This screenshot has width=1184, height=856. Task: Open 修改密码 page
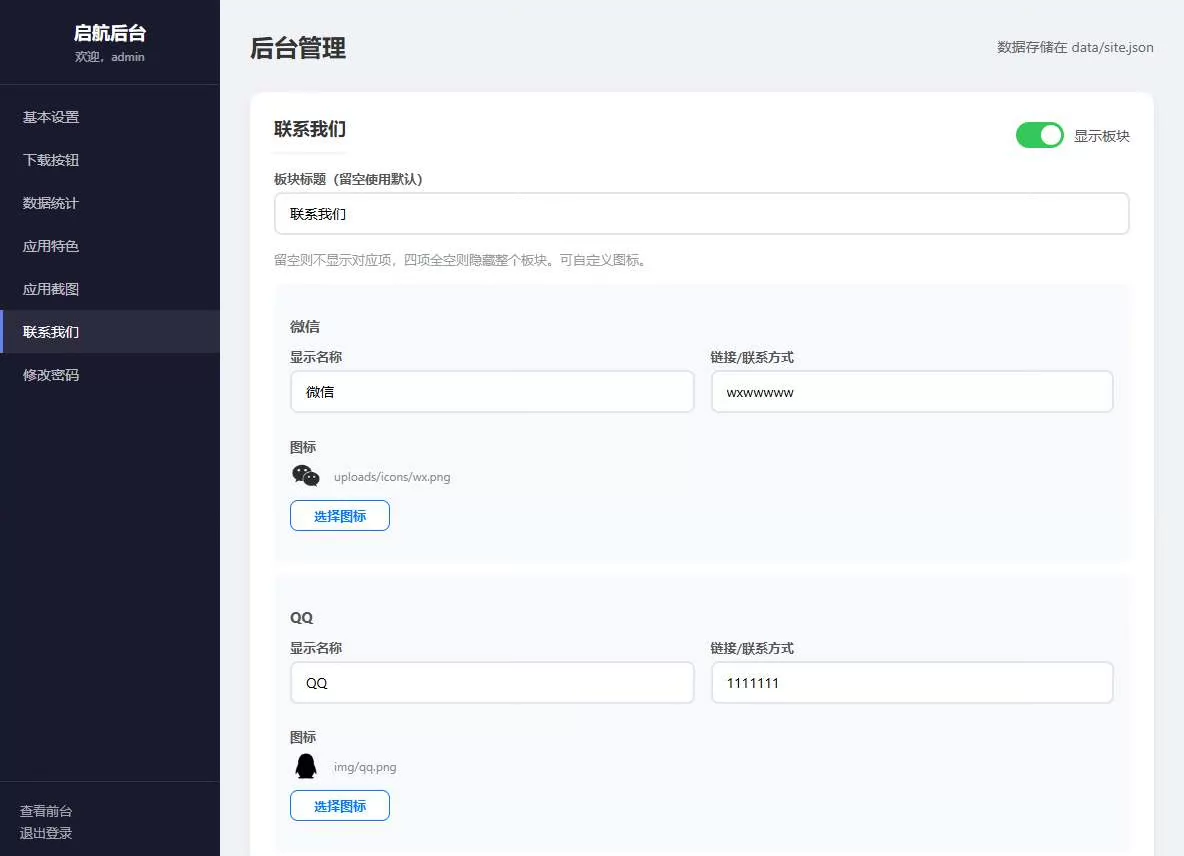pyautogui.click(x=110, y=374)
